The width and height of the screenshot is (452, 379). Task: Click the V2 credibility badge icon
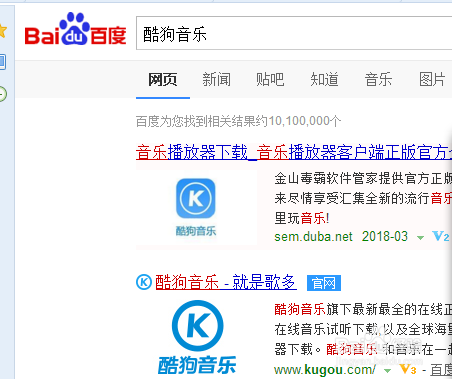441,236
